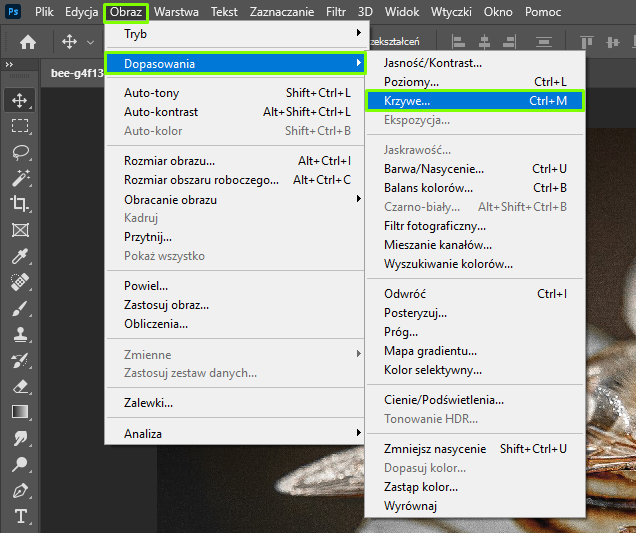This screenshot has width=636, height=533.
Task: Expand the toolbar with double-arrow toggle
Action: 9,64
